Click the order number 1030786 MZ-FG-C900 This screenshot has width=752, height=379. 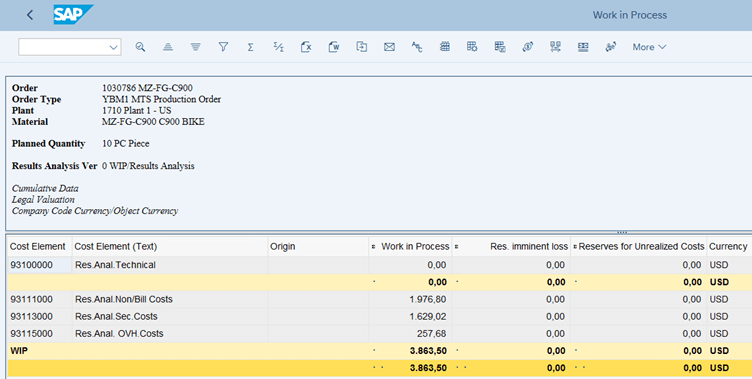coord(147,88)
